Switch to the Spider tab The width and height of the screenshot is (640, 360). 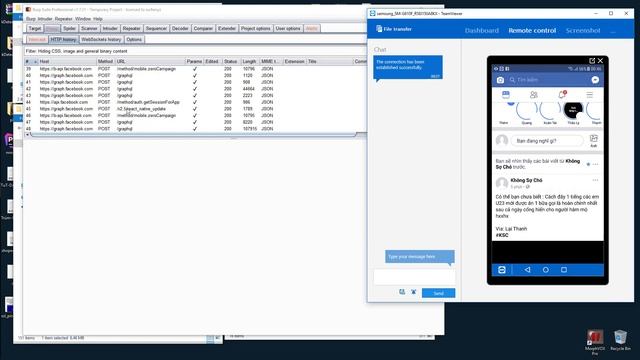tap(69, 29)
